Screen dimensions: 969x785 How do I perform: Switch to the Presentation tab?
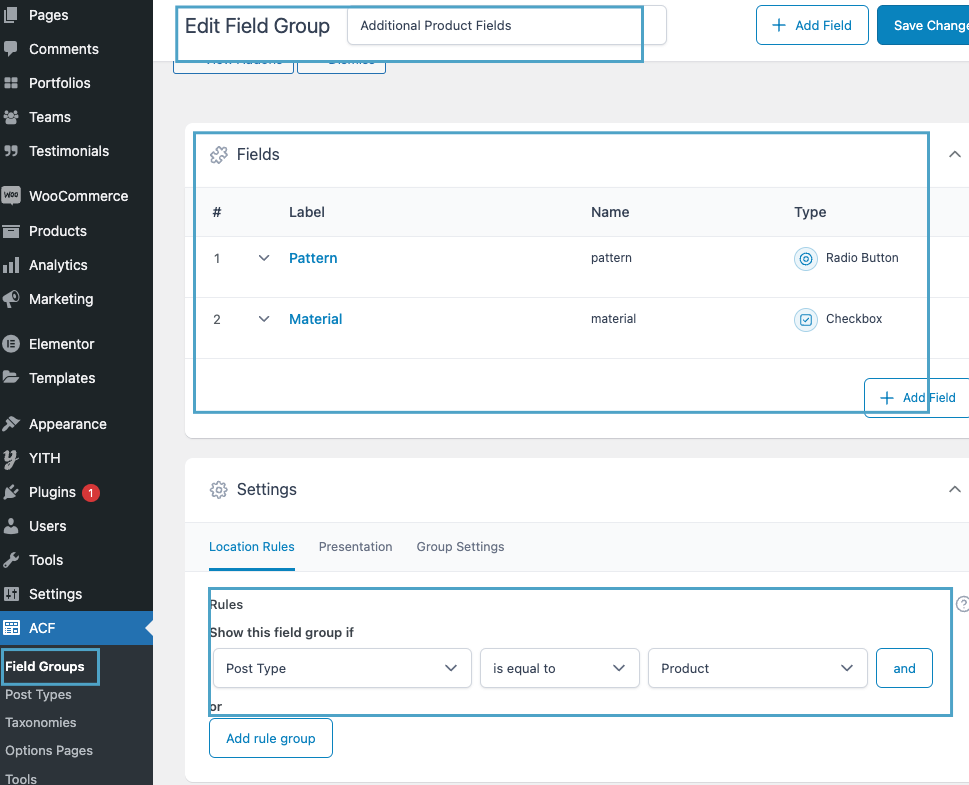click(355, 547)
